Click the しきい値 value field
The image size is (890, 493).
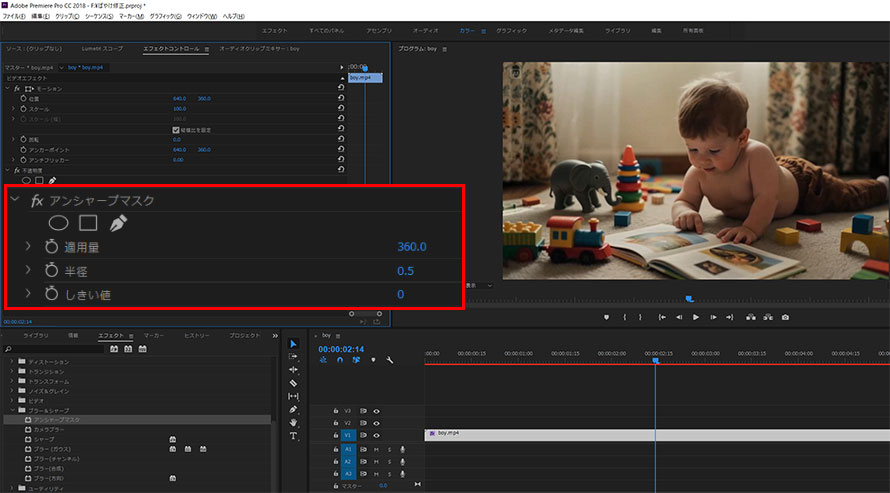pyautogui.click(x=400, y=294)
